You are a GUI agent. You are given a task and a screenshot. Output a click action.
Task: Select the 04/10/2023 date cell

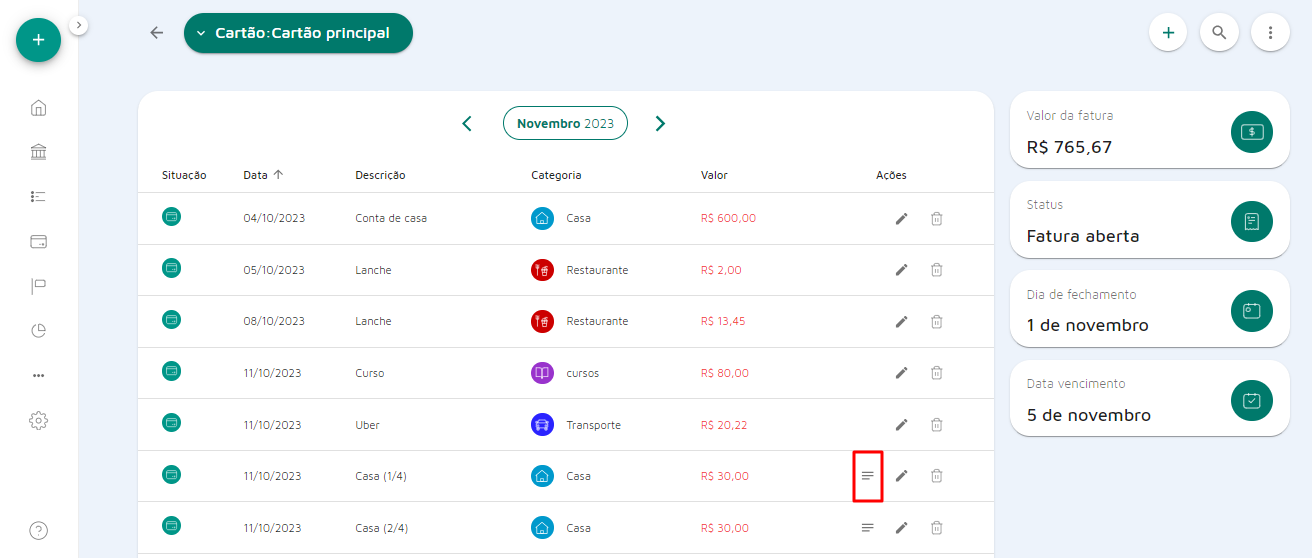[274, 218]
